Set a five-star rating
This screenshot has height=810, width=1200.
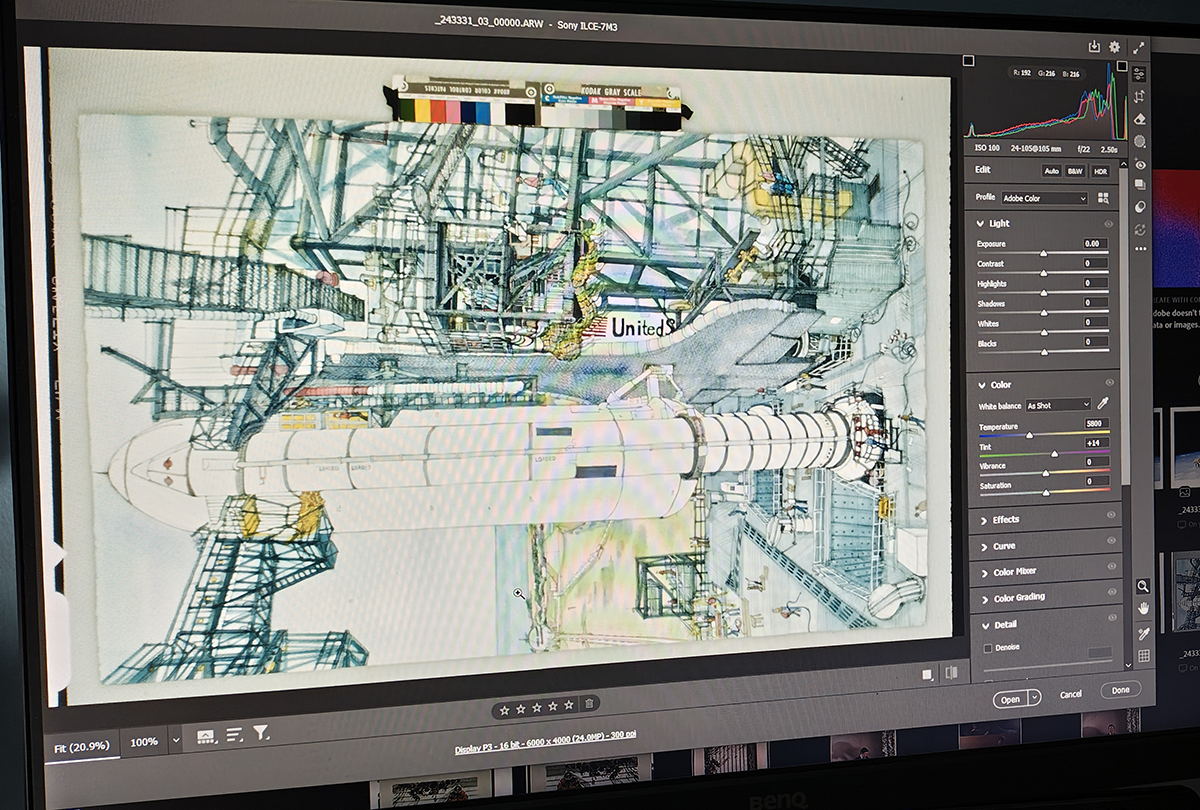[569, 705]
